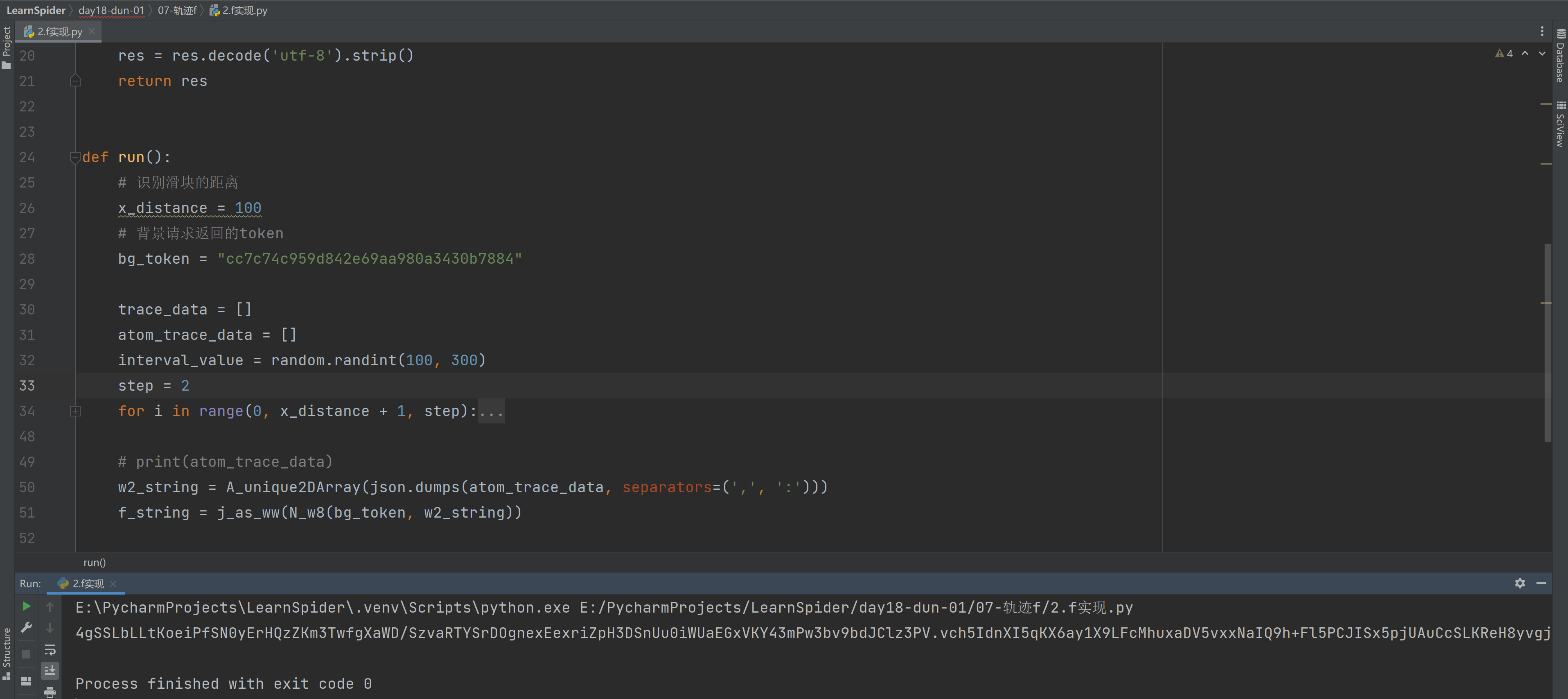This screenshot has height=699, width=1568.
Task: Click the comment 背景请求返回的token
Action: [200, 233]
